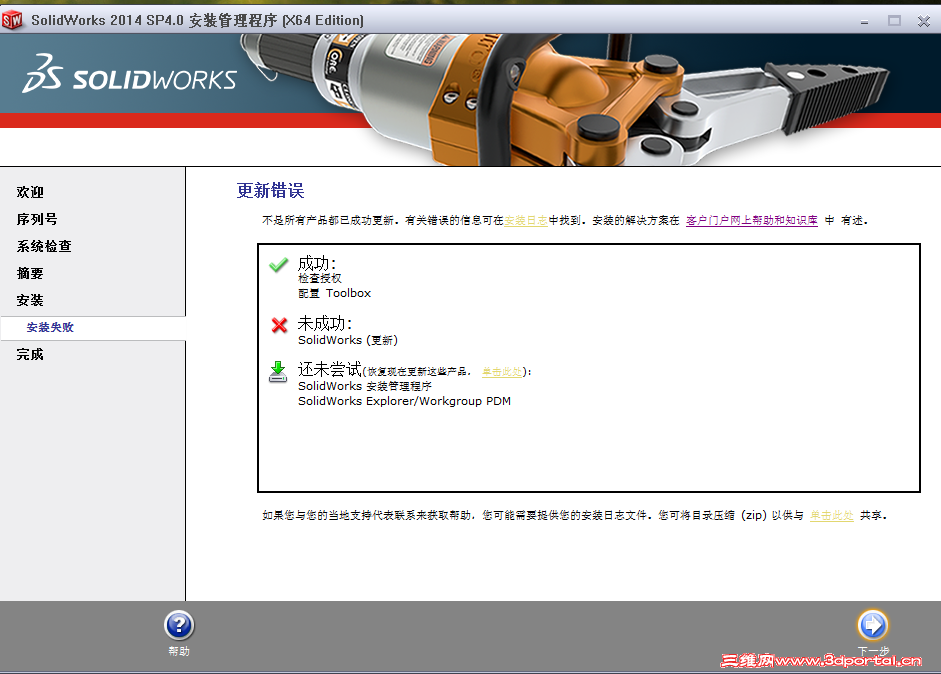Click 单击此处 link for zipping logs
941x674 pixels.
[832, 515]
